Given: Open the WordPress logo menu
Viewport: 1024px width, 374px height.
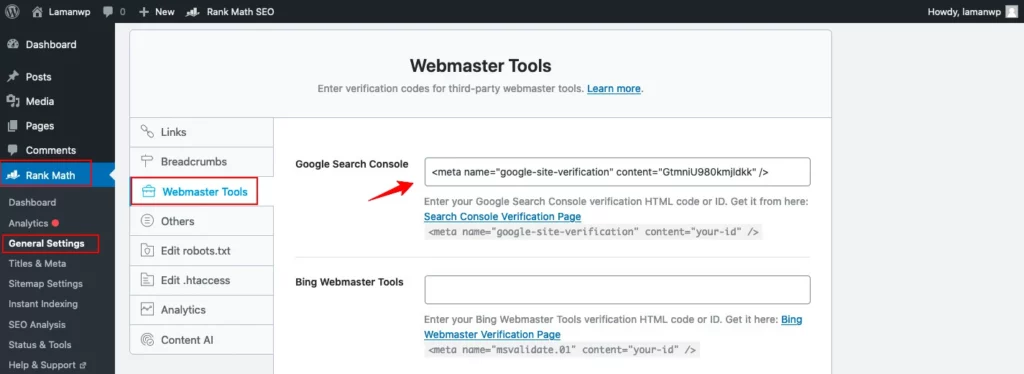Looking at the screenshot, I should [12, 12].
